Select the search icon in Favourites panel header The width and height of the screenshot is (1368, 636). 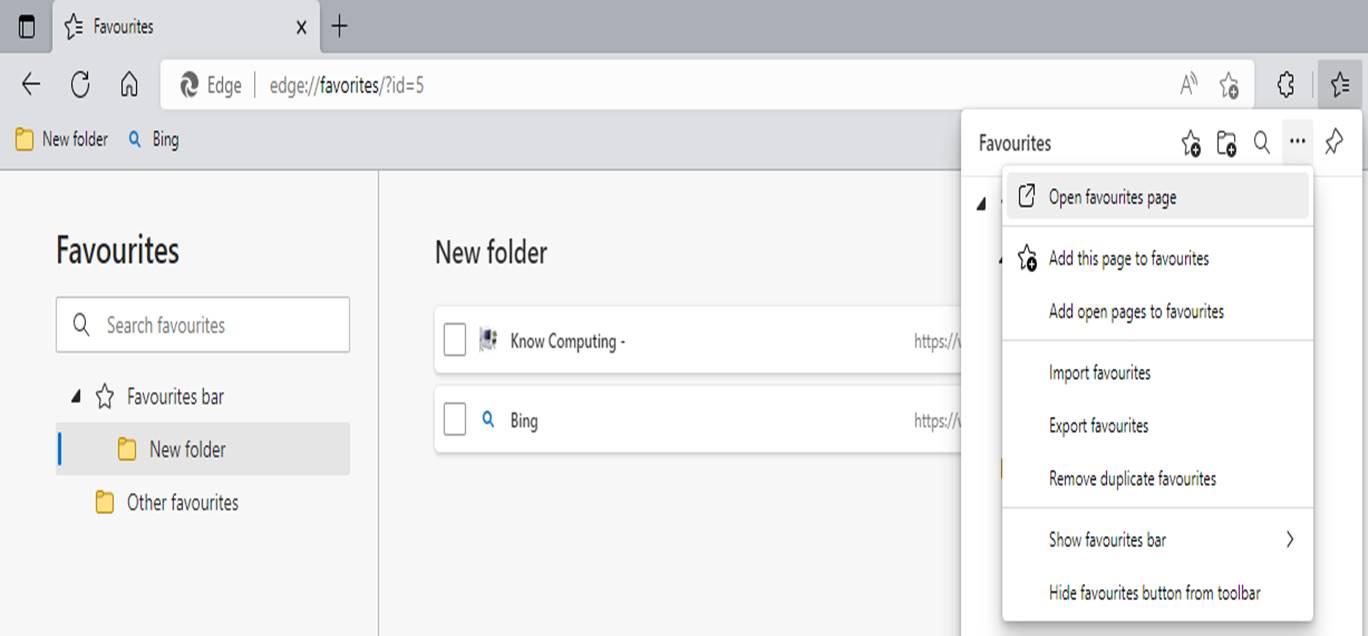(1261, 143)
